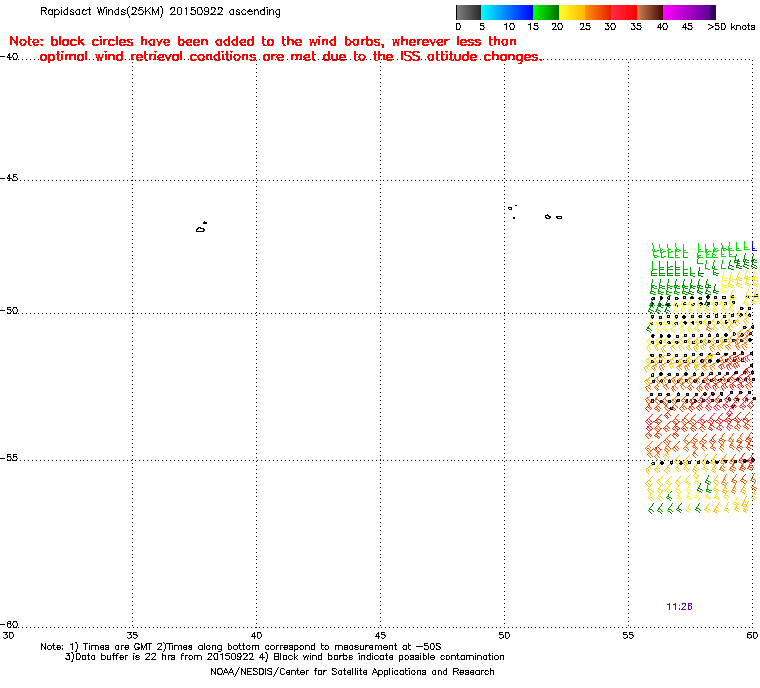The image size is (760, 688).
Task: Click the '-45' latitude axis label
Action: point(9,178)
